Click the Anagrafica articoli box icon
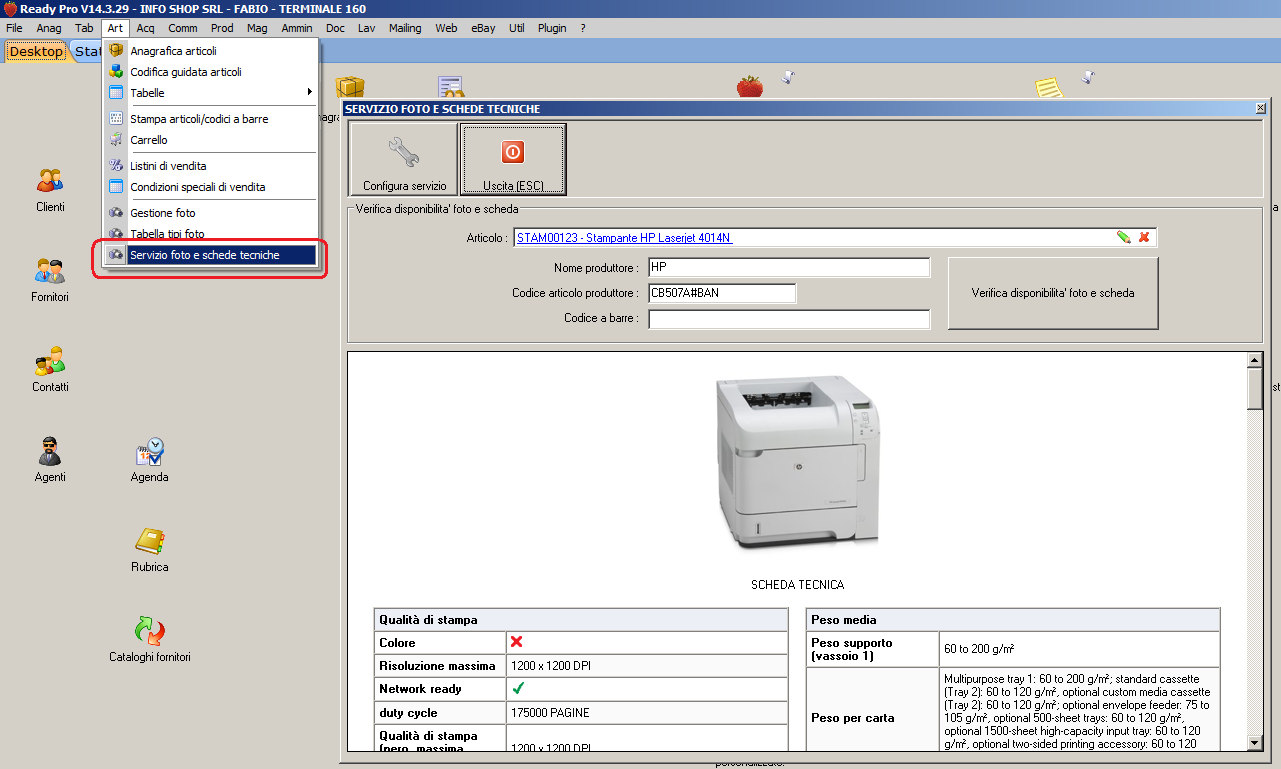This screenshot has height=769, width=1281. coord(116,51)
